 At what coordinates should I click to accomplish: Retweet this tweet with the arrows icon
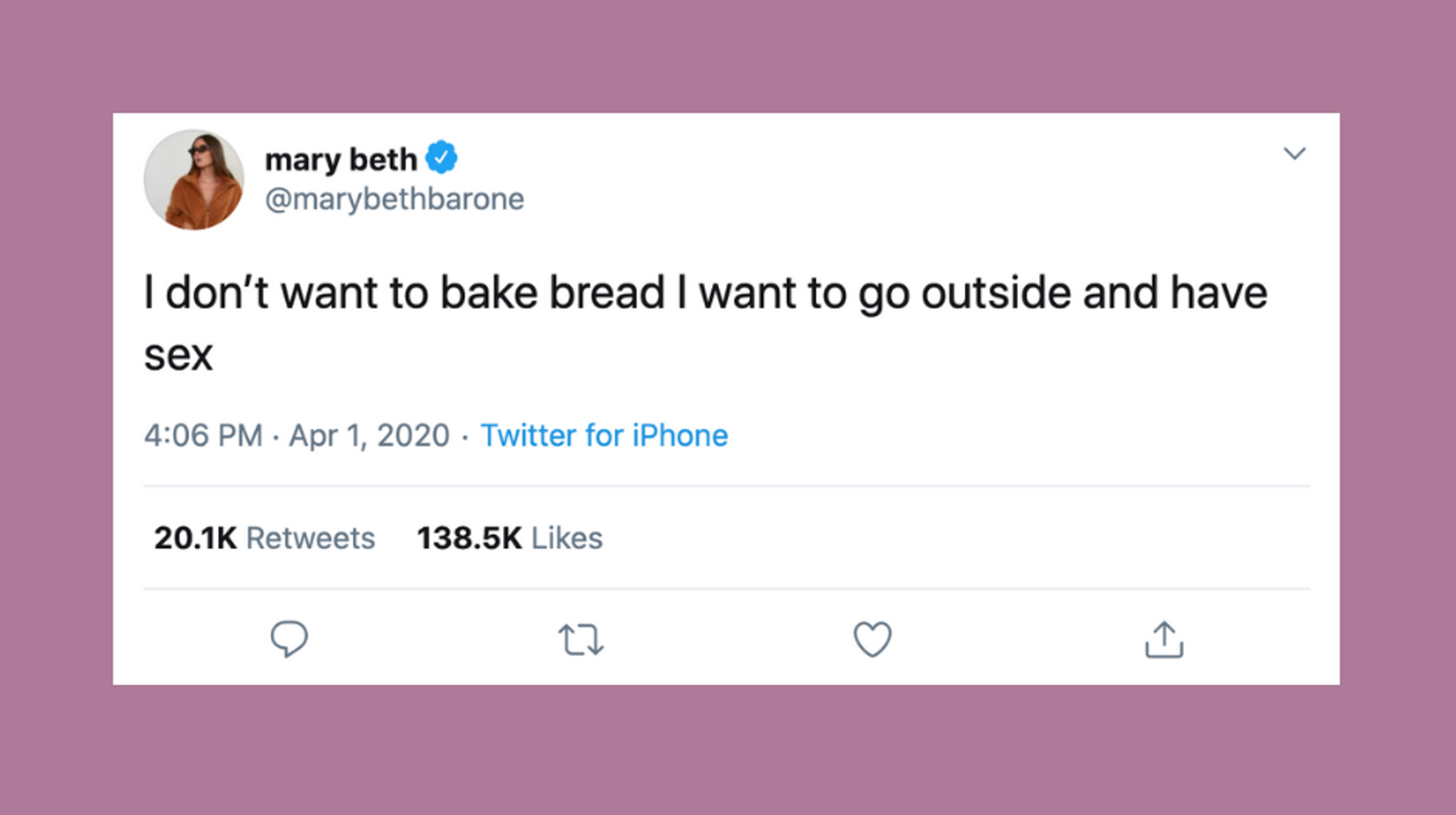tap(581, 640)
